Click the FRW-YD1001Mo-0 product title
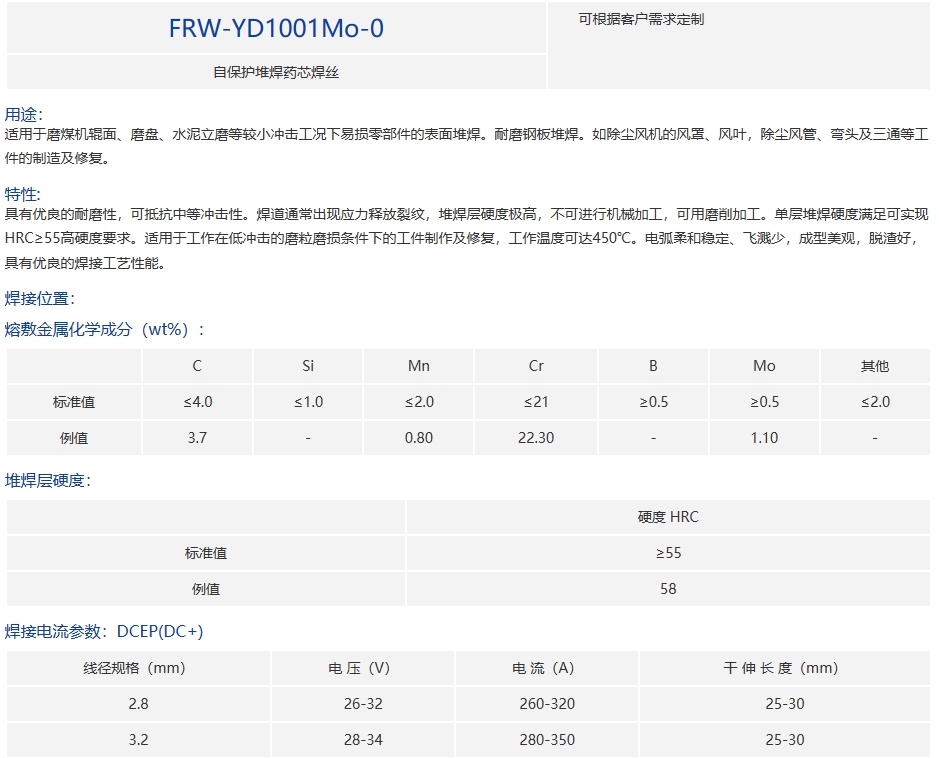This screenshot has height=758, width=939. (276, 28)
